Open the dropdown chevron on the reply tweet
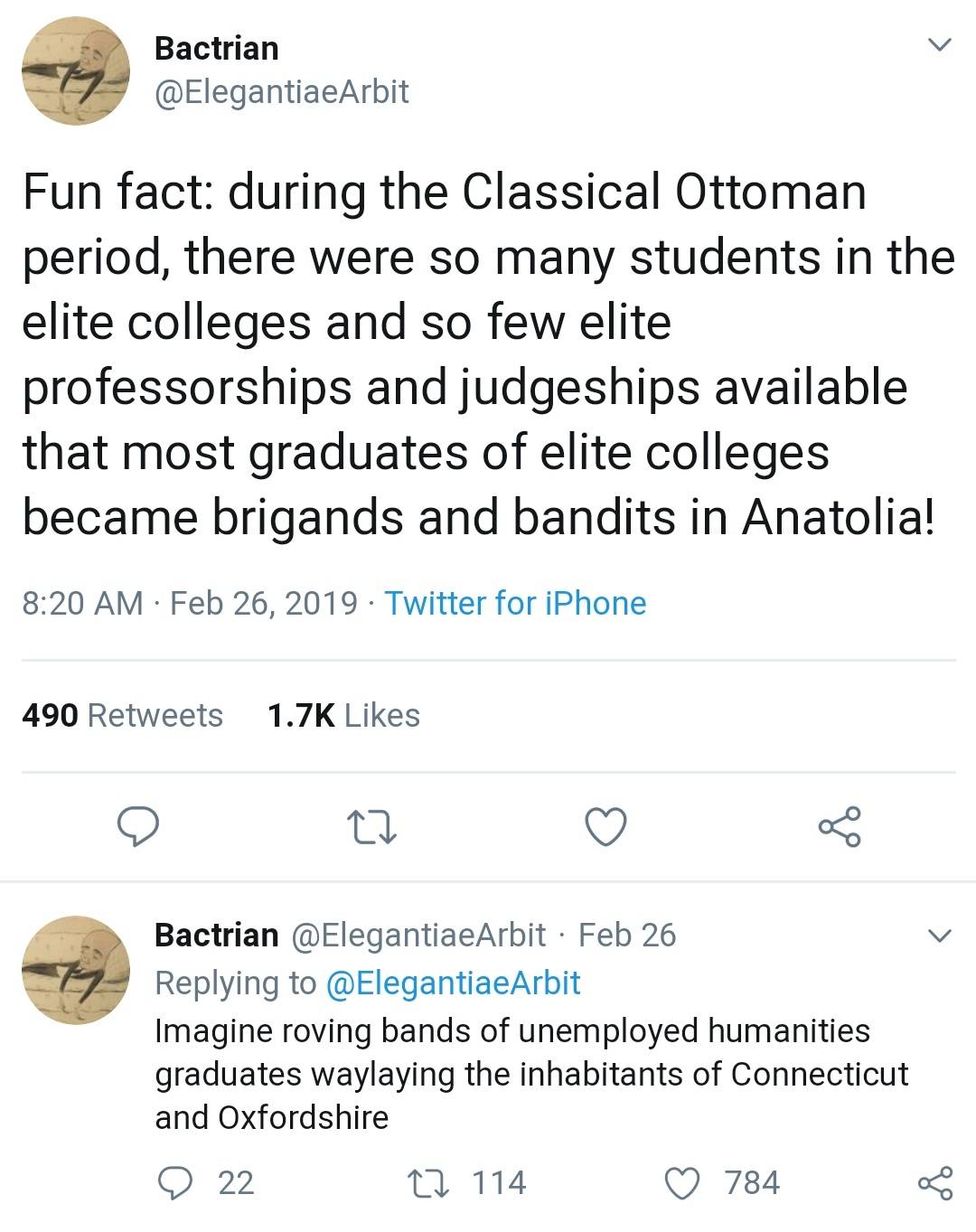The width and height of the screenshot is (976, 1232). point(941,936)
